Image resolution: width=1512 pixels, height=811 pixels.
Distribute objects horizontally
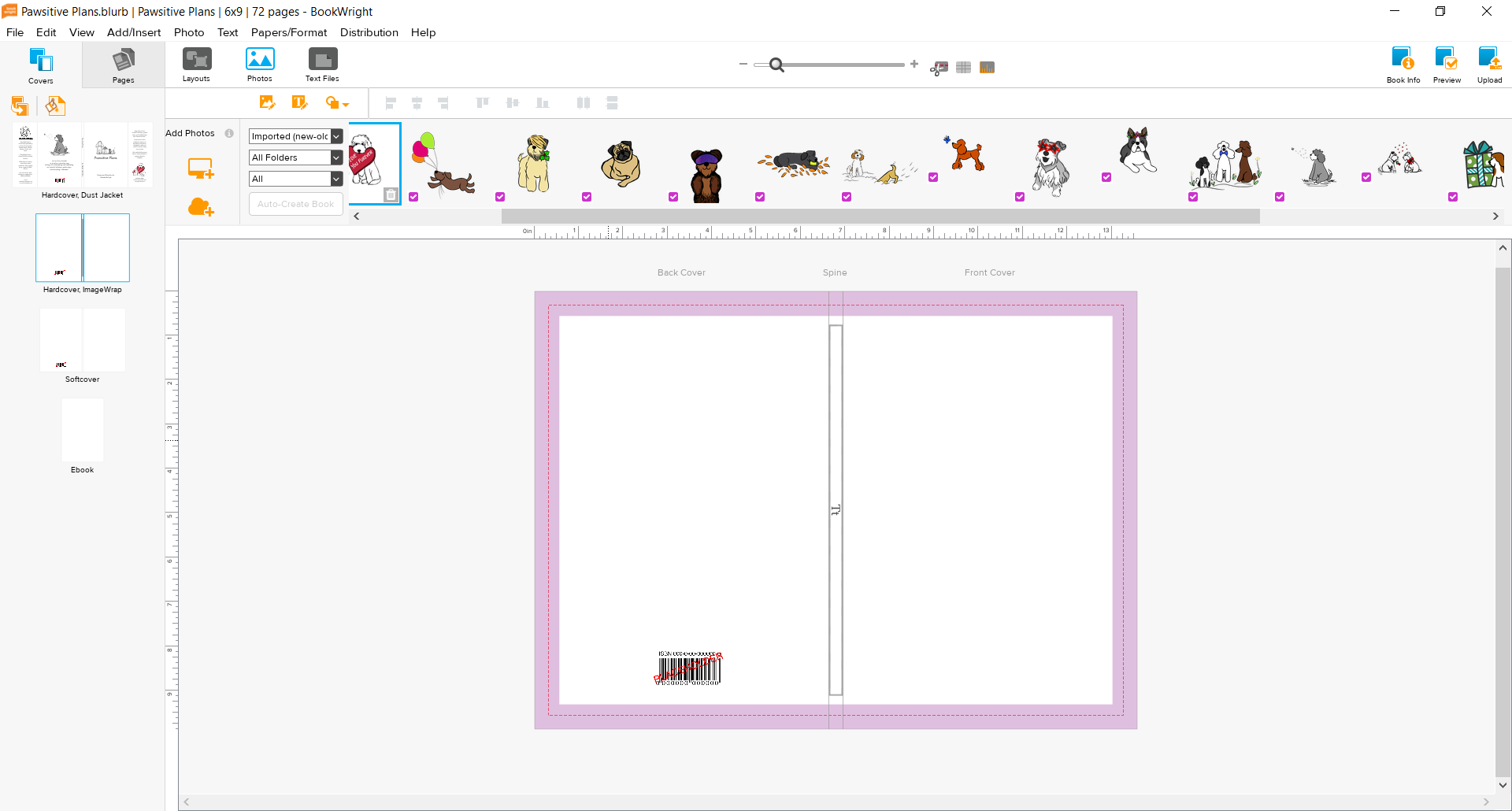point(584,103)
